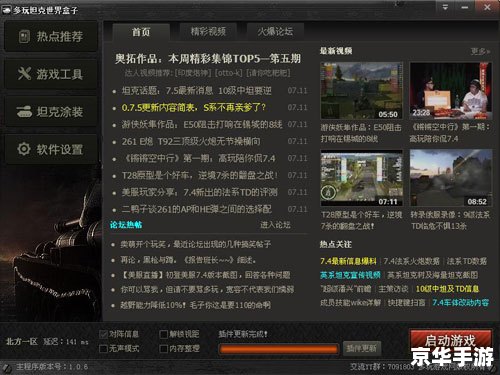The width and height of the screenshot is (500, 375).
Task: Enable the 无声模式 checkbox
Action: tap(104, 349)
